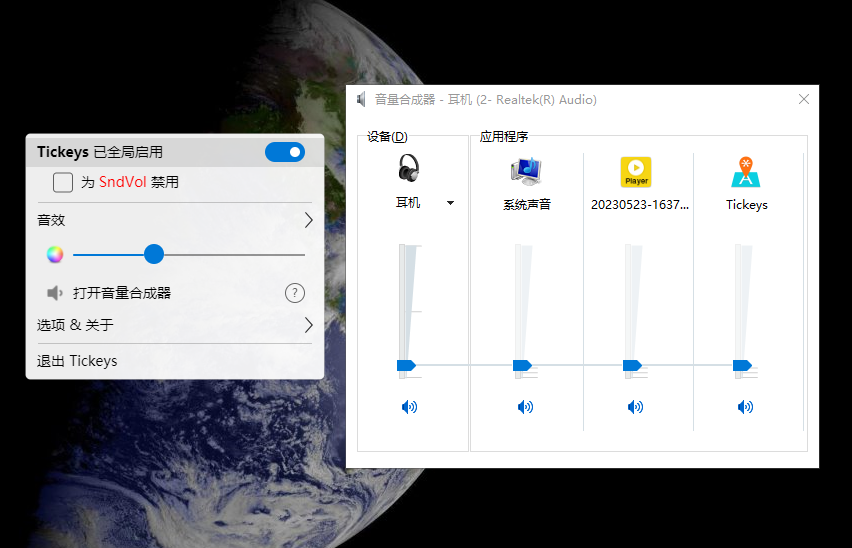Click the 系统声音 label text
852x548 pixels.
click(527, 205)
